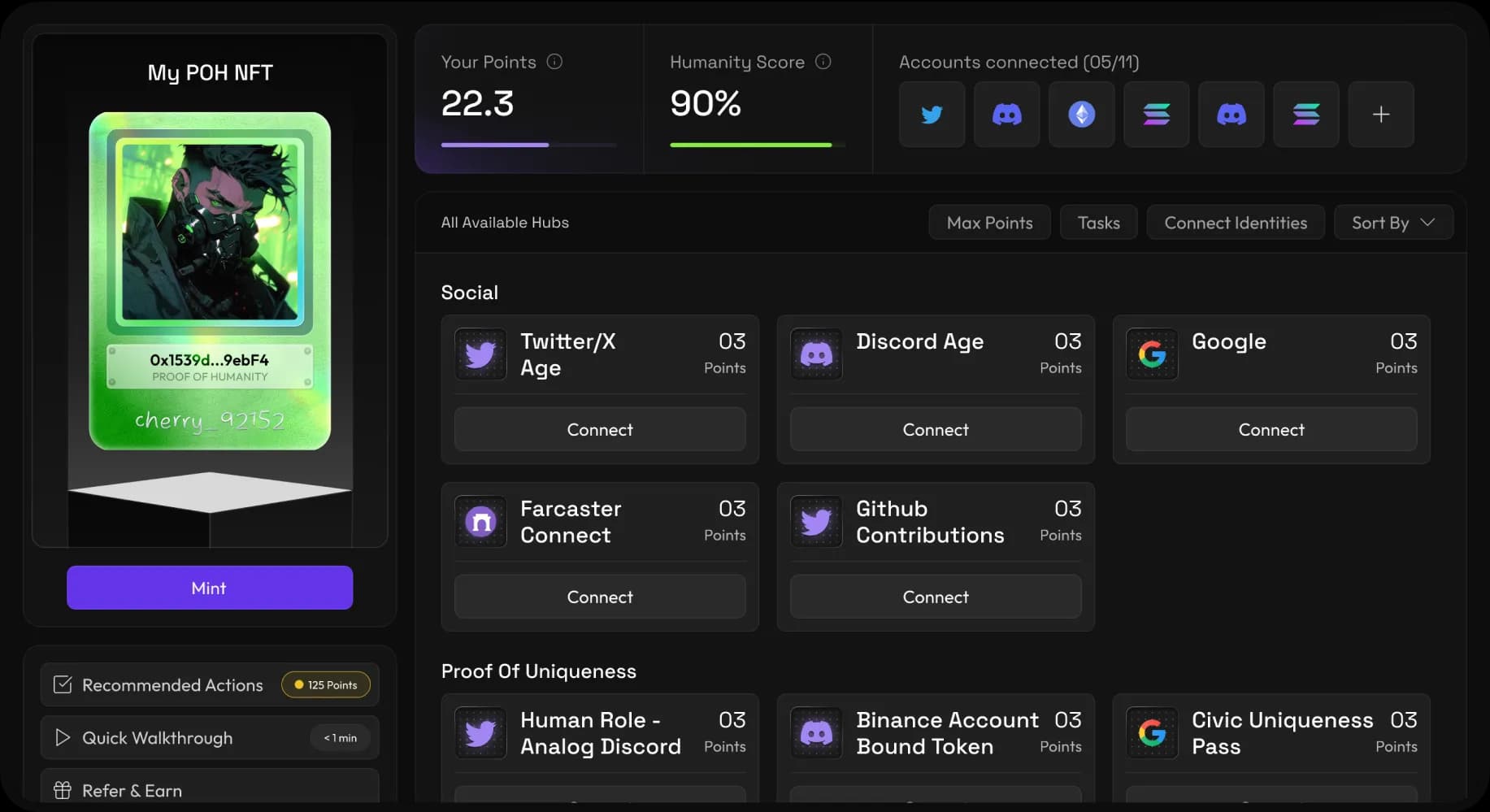
Task: Select the Connect Identities filter tab
Action: pos(1235,223)
